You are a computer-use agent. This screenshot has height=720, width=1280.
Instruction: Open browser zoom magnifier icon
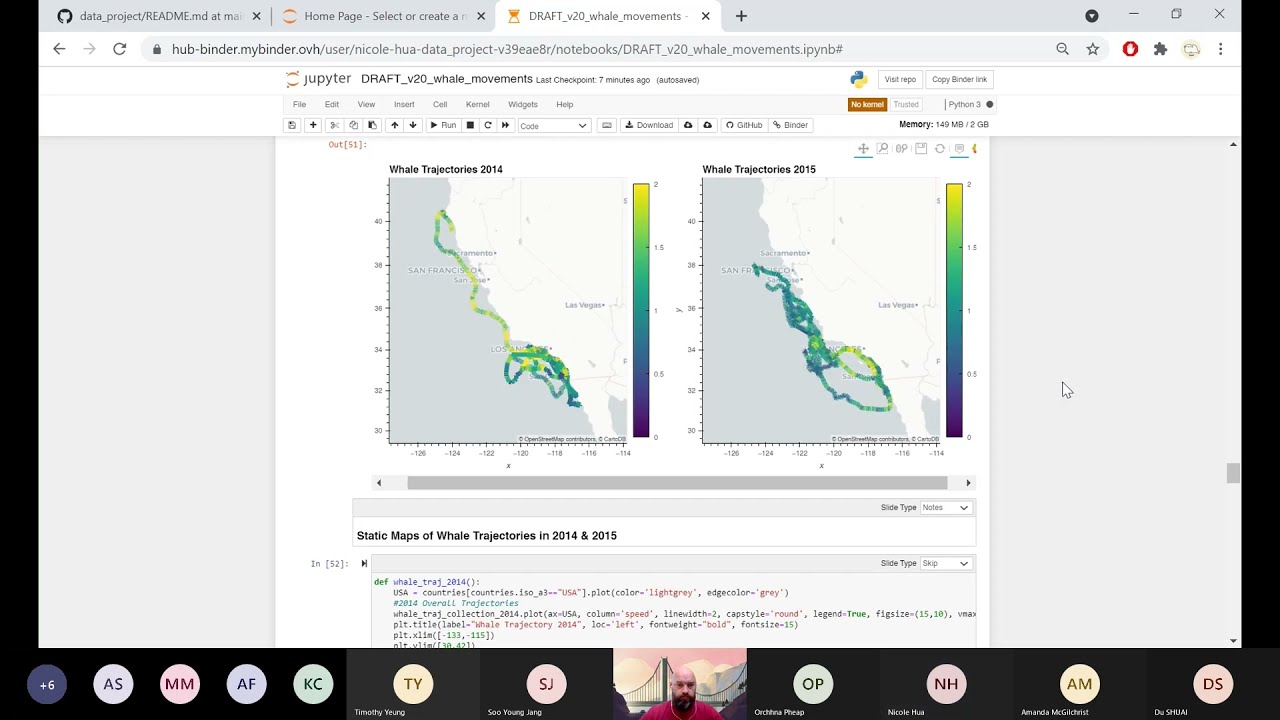1062,48
